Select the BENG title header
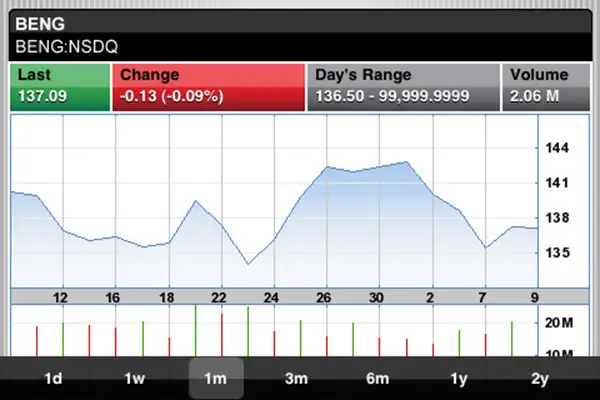Screen dimensions: 600x400 (40, 24)
